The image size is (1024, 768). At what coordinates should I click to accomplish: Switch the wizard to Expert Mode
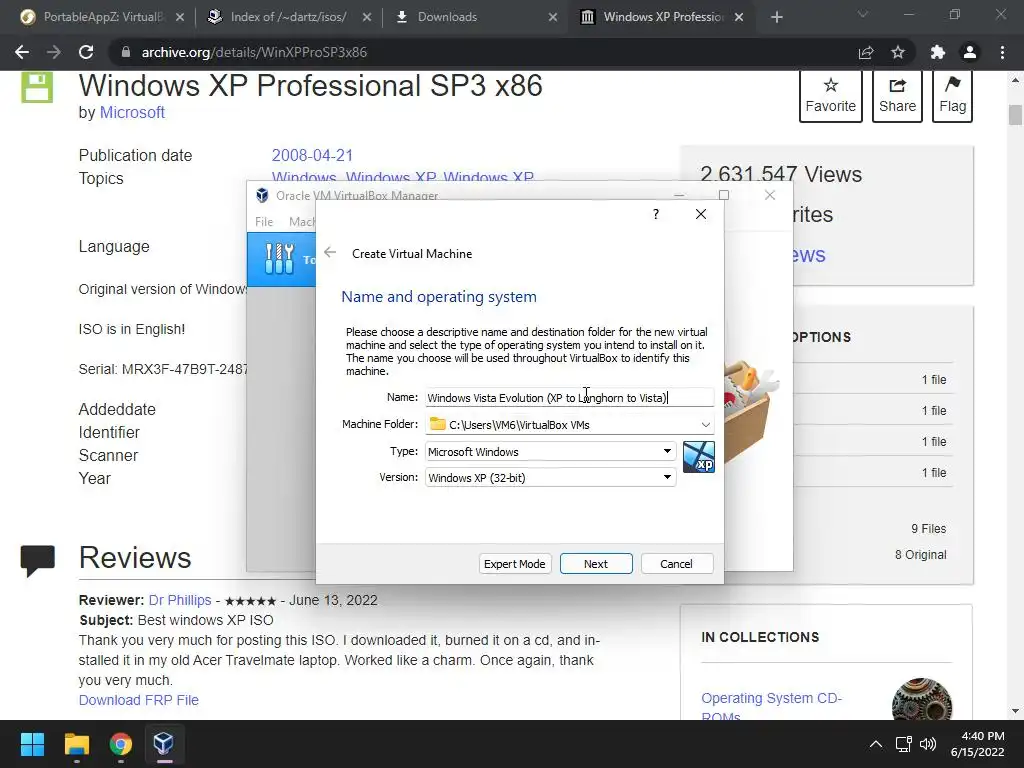(515, 564)
